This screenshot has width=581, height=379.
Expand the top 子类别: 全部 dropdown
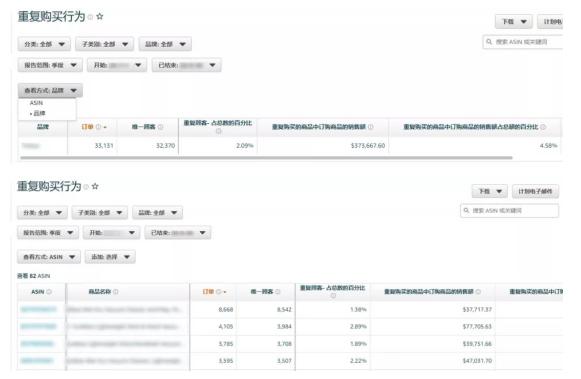(x=104, y=44)
